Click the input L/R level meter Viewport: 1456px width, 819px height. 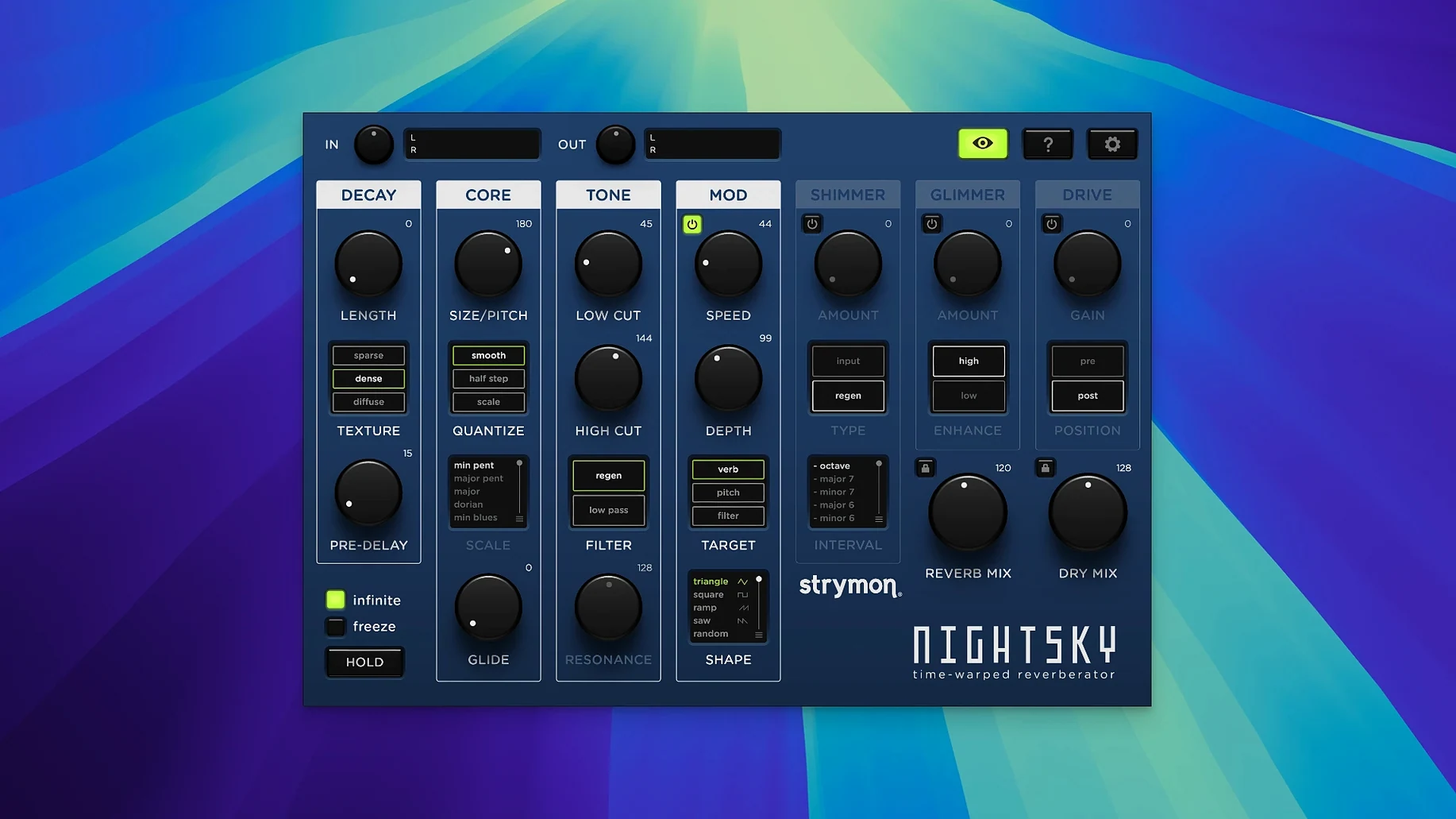(x=472, y=144)
